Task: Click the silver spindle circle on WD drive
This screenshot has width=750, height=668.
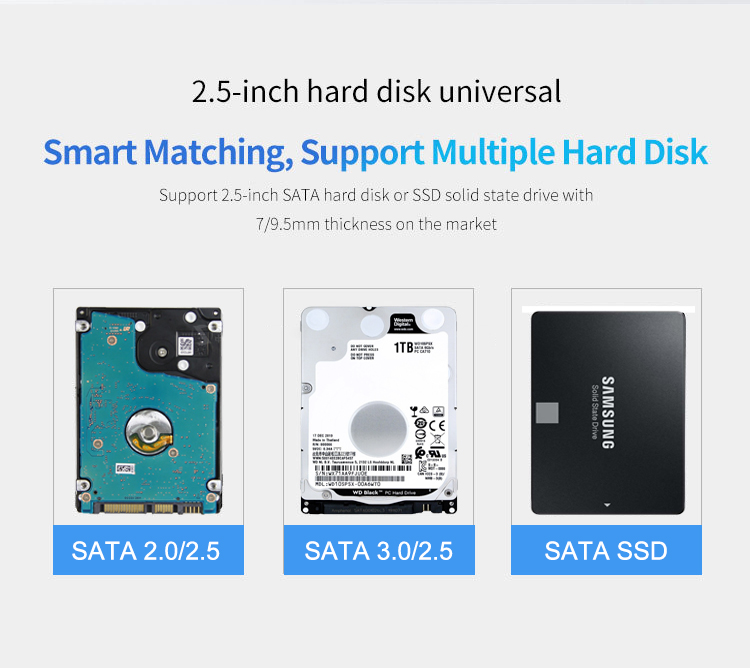Action: (378, 428)
